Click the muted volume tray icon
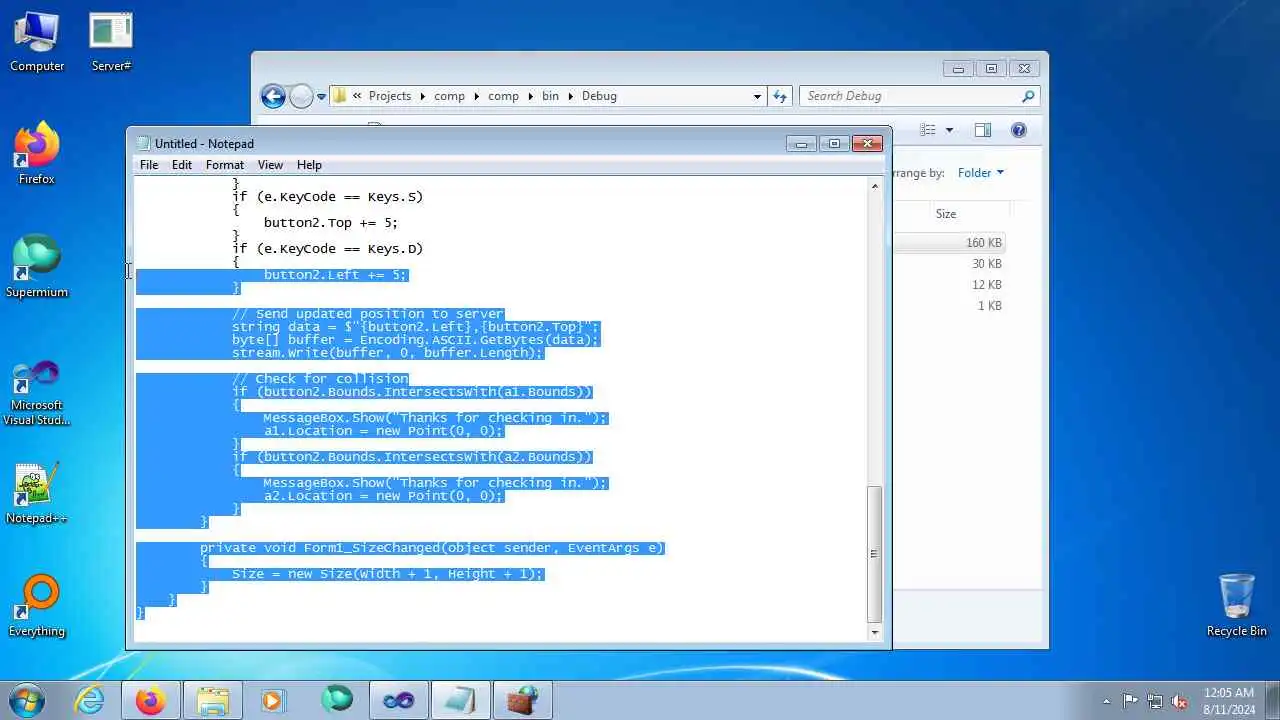The image size is (1280, 720). point(1180,701)
